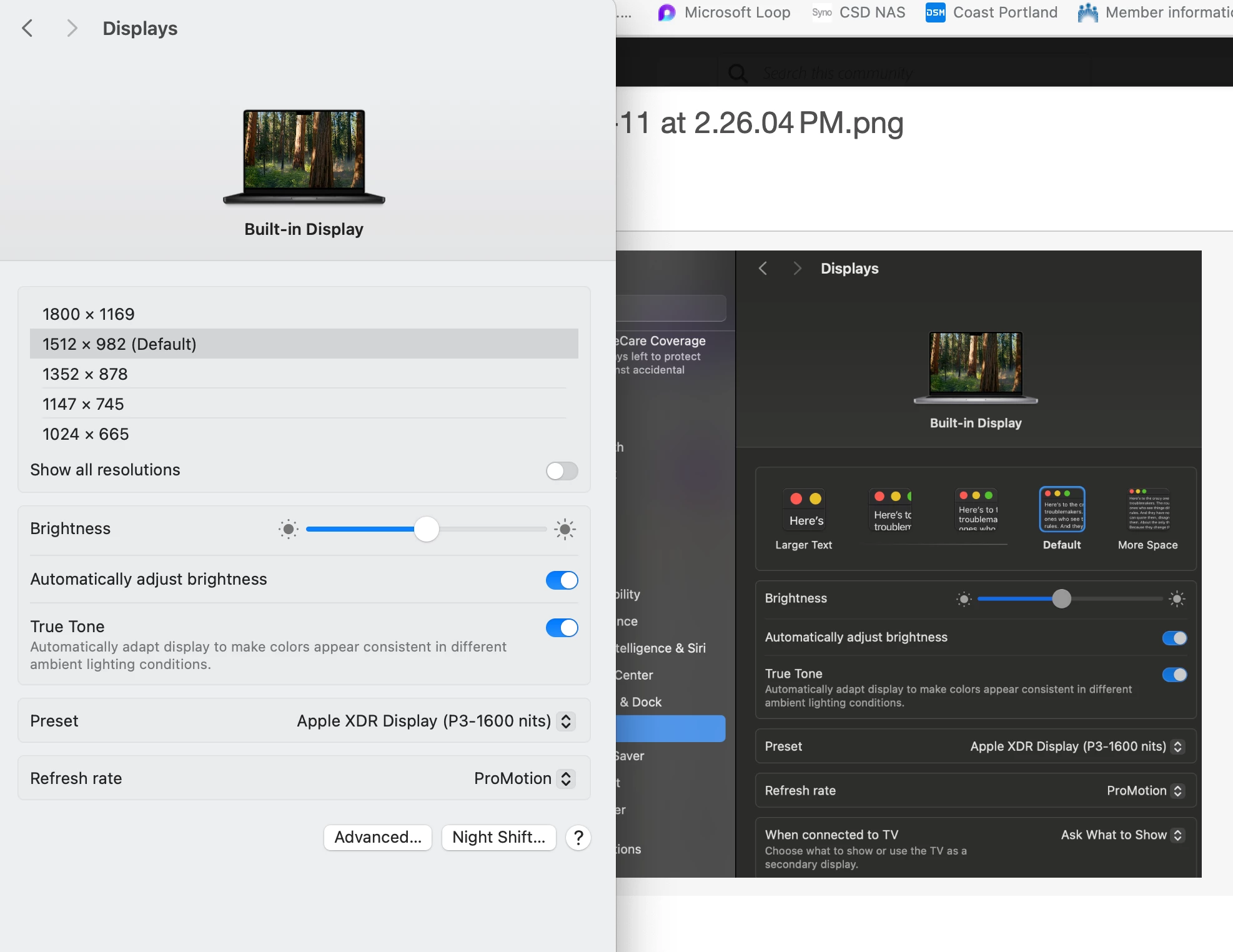The height and width of the screenshot is (952, 1233).
Task: Click the low brightness sun icon
Action: (289, 530)
